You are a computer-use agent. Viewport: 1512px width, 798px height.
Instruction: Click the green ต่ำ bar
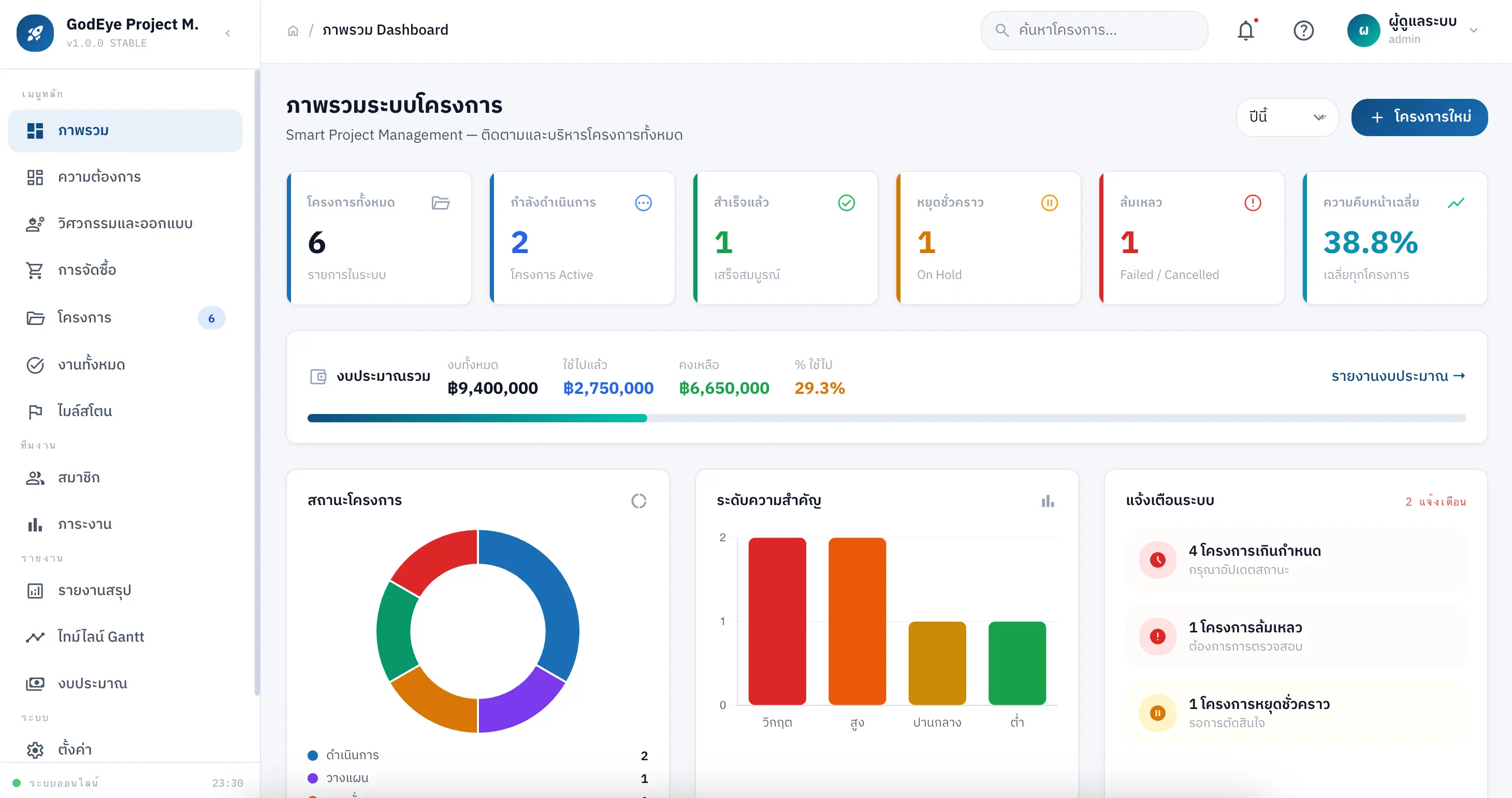(1017, 663)
